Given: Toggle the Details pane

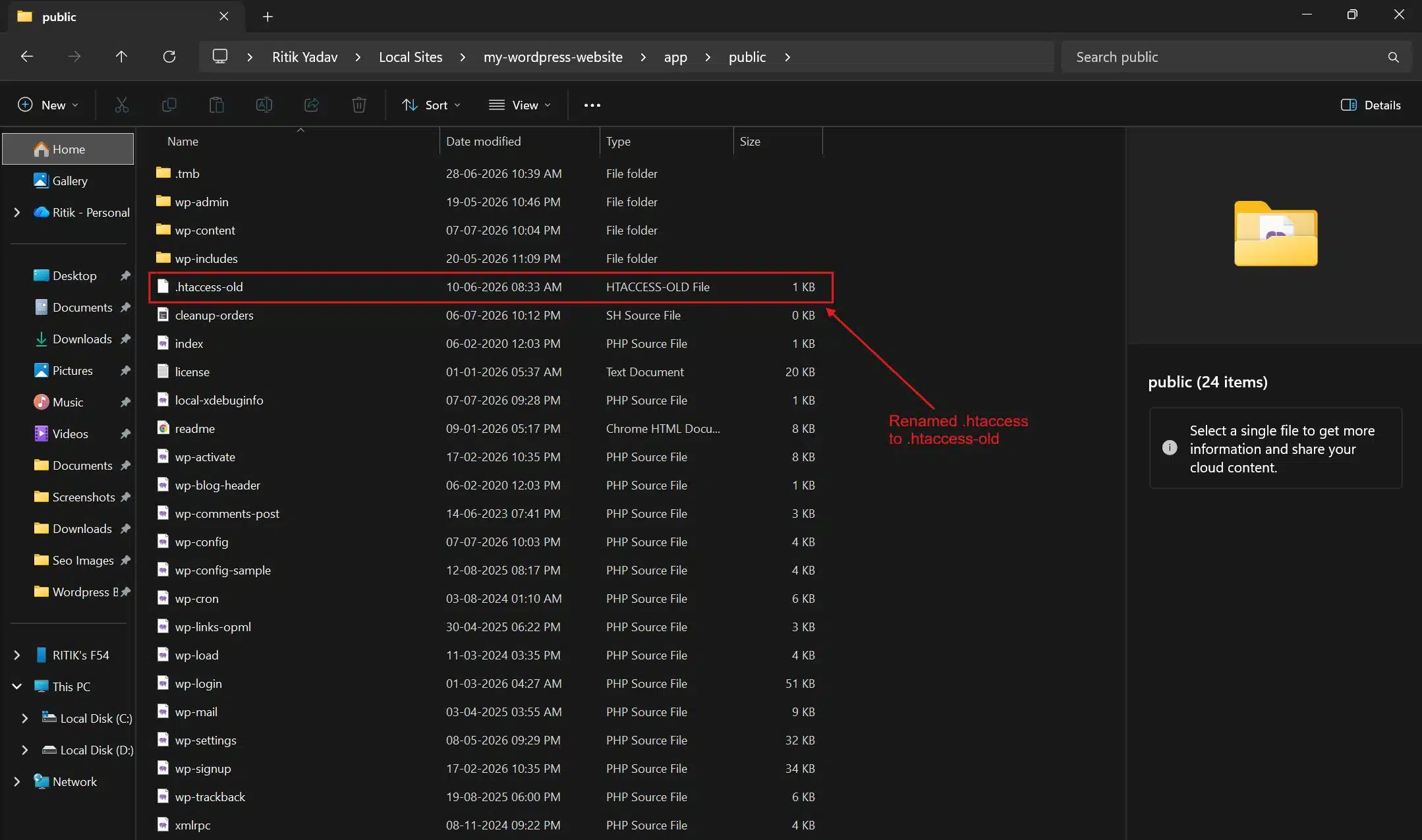Looking at the screenshot, I should pos(1371,105).
